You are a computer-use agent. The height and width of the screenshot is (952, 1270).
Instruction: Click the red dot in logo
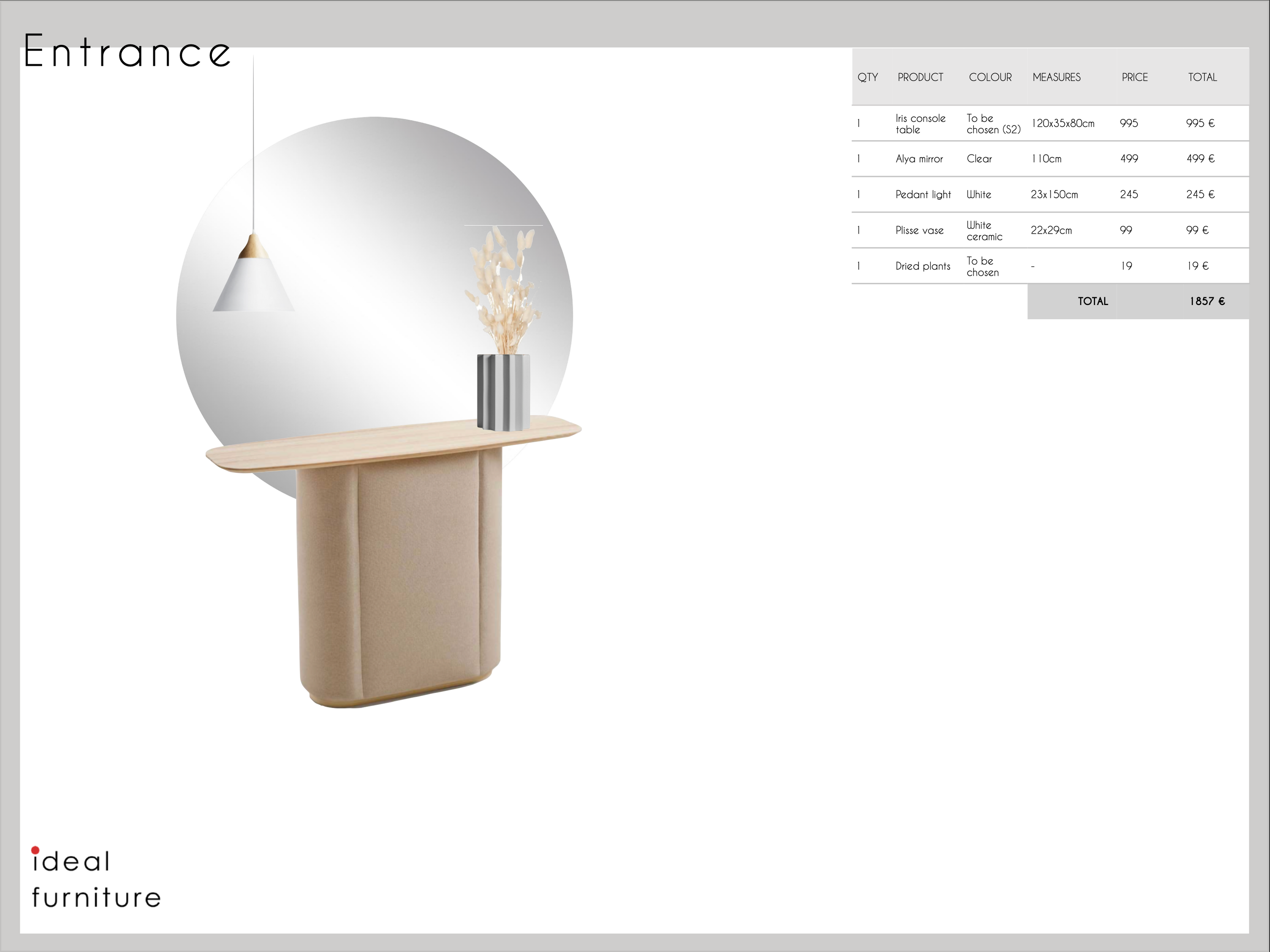[x=35, y=850]
